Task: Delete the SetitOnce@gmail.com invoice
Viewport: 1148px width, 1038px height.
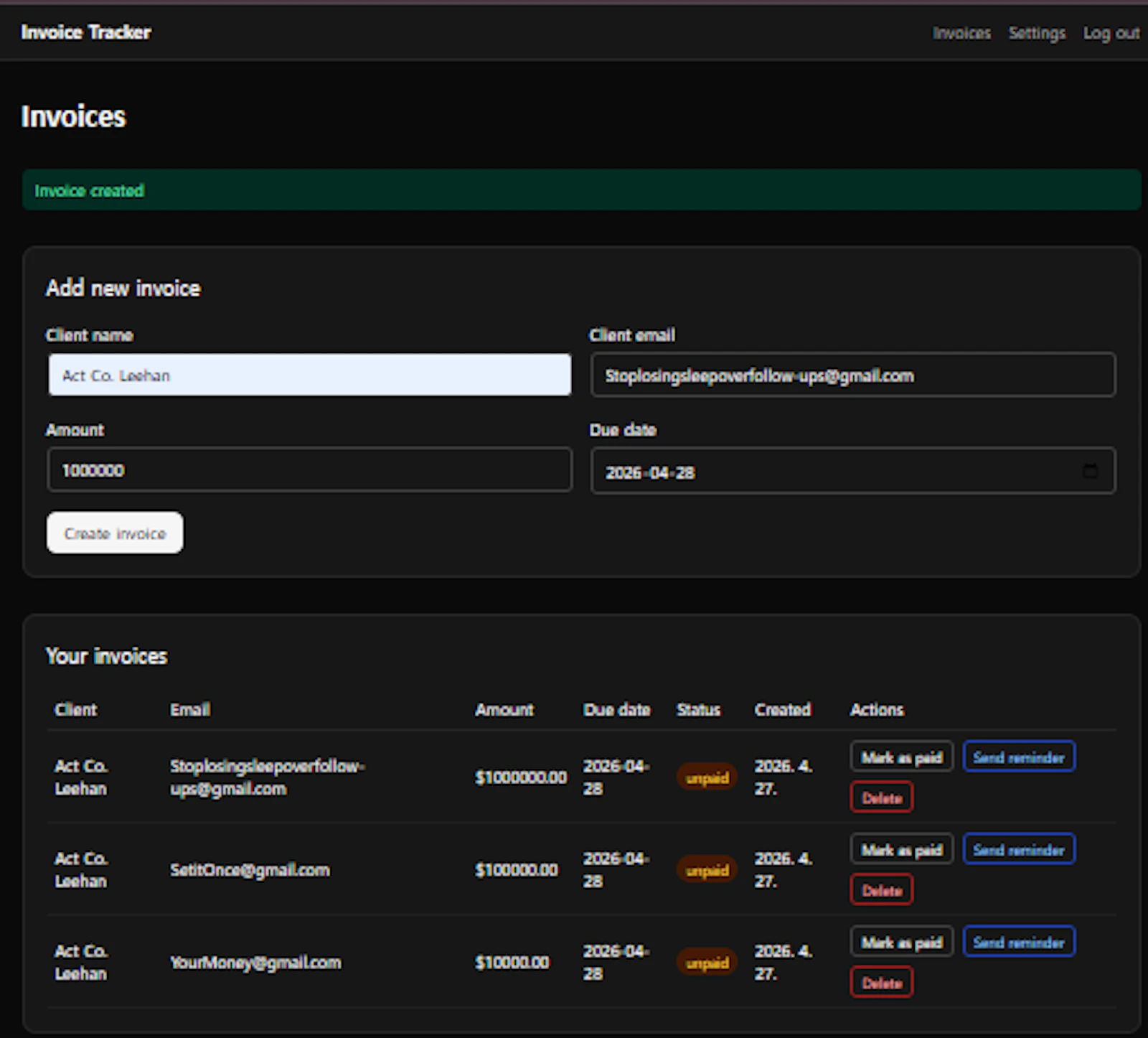Action: 882,890
